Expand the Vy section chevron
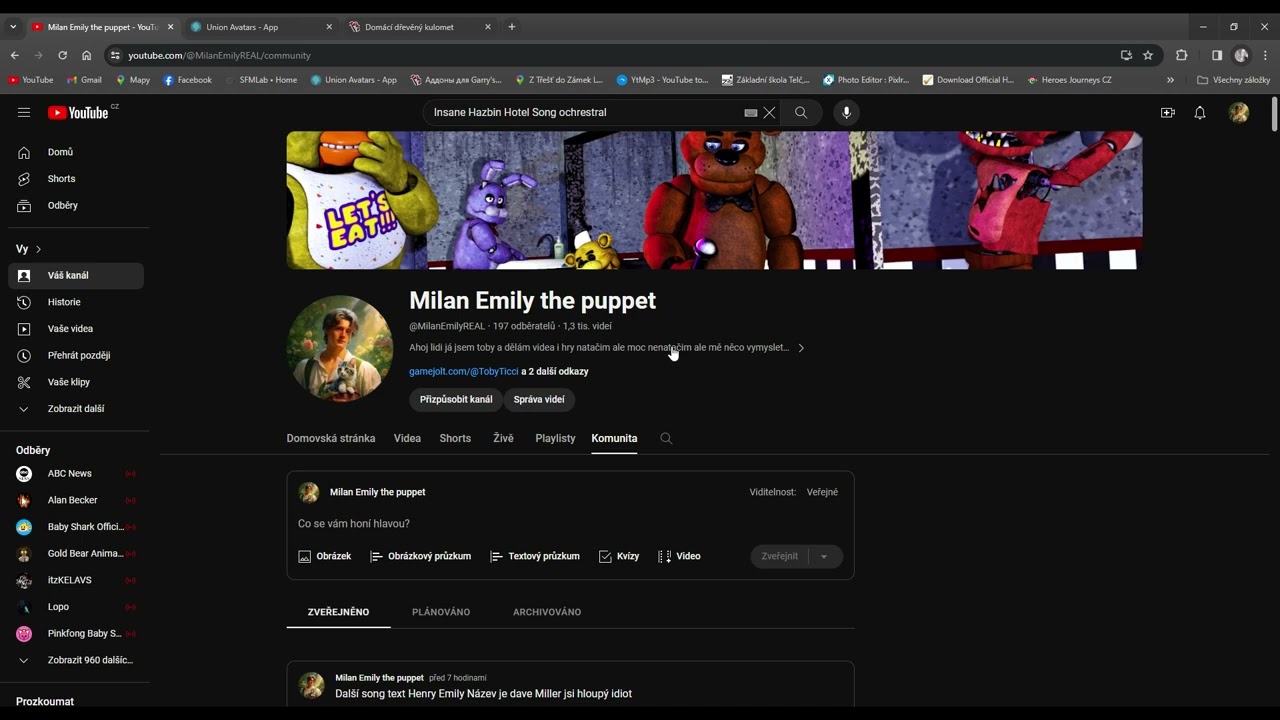Image resolution: width=1280 pixels, height=720 pixels. 38,249
